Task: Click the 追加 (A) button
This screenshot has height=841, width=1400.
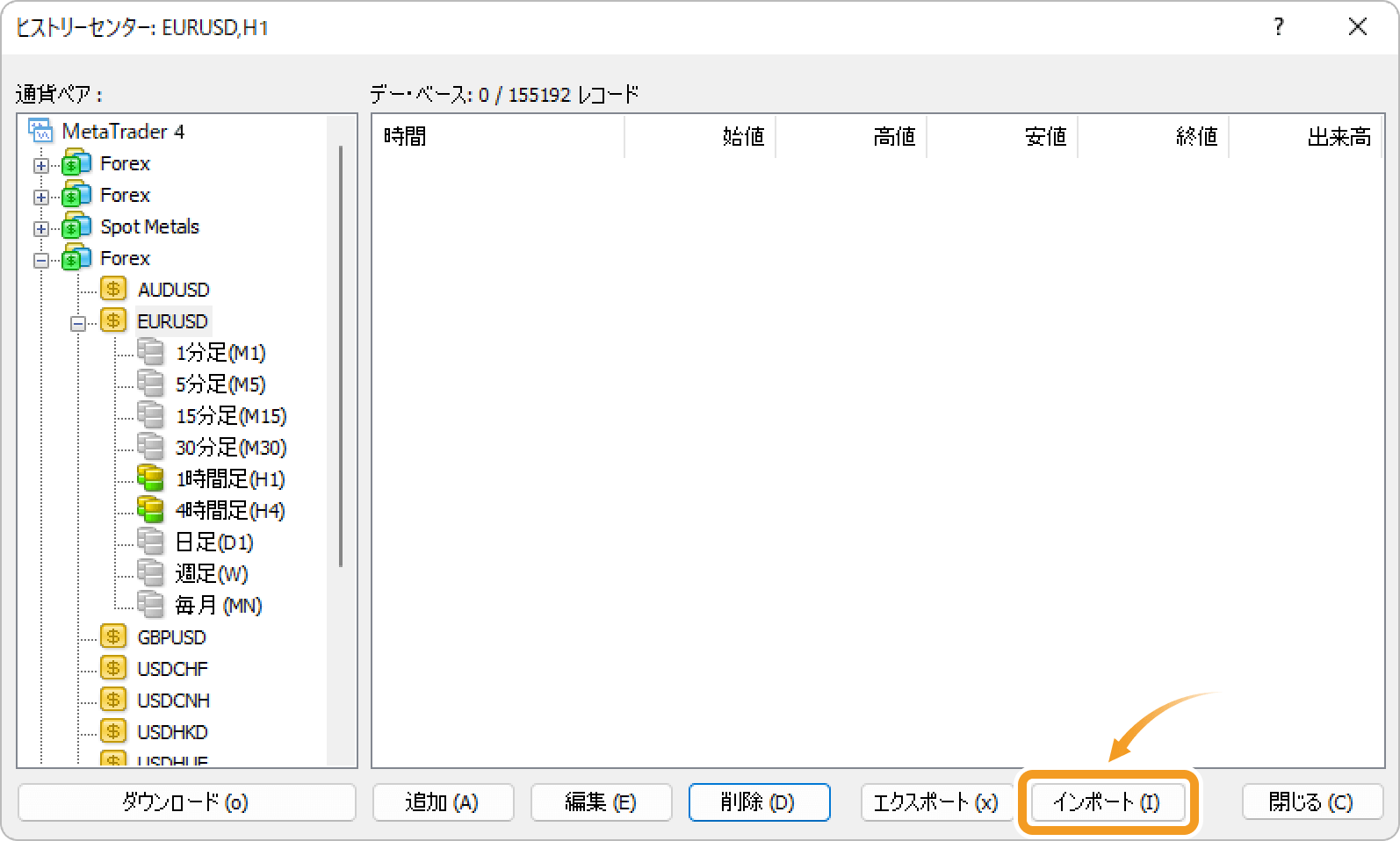Action: (x=443, y=802)
